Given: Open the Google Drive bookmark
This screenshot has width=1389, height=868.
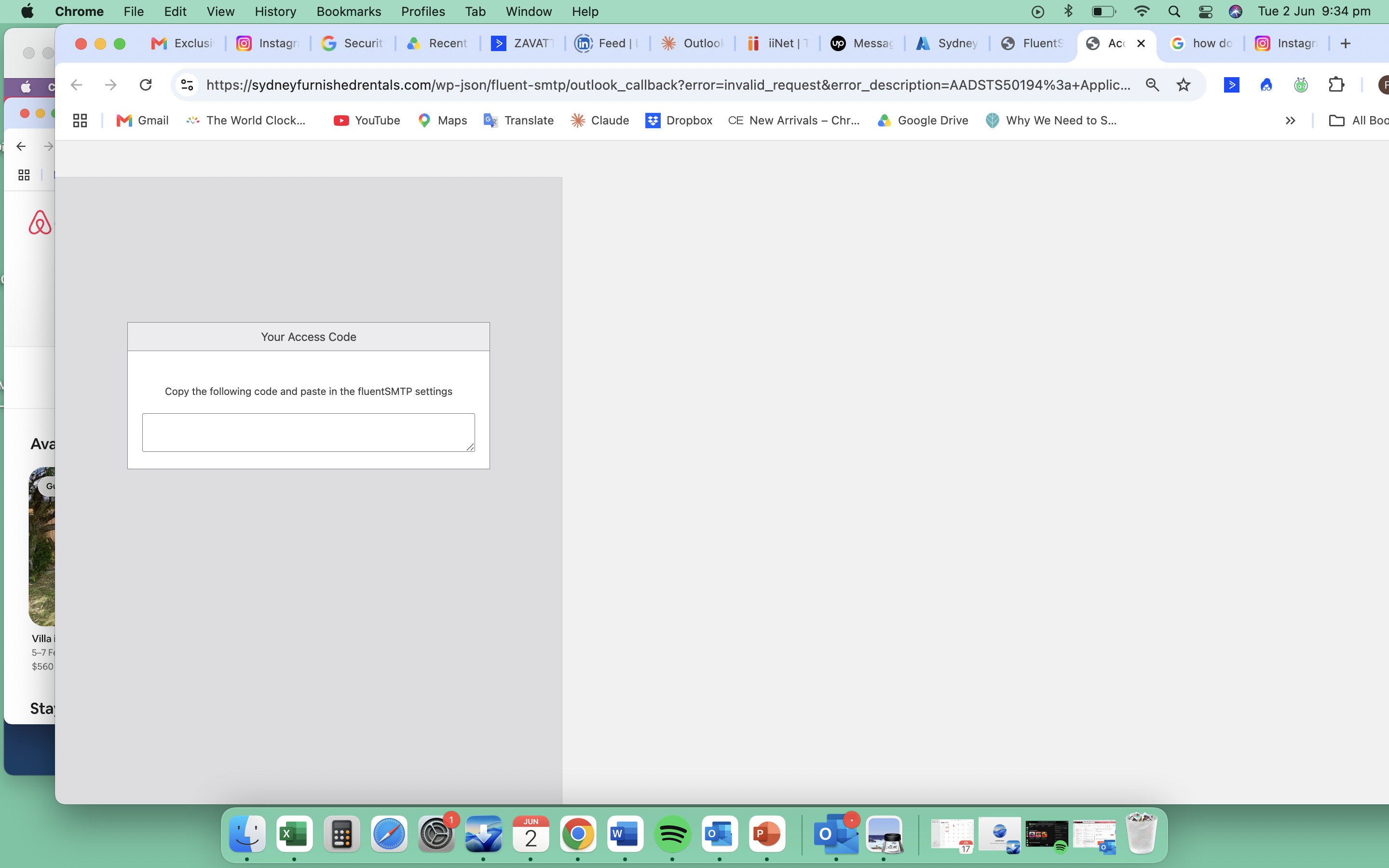Looking at the screenshot, I should point(923,121).
